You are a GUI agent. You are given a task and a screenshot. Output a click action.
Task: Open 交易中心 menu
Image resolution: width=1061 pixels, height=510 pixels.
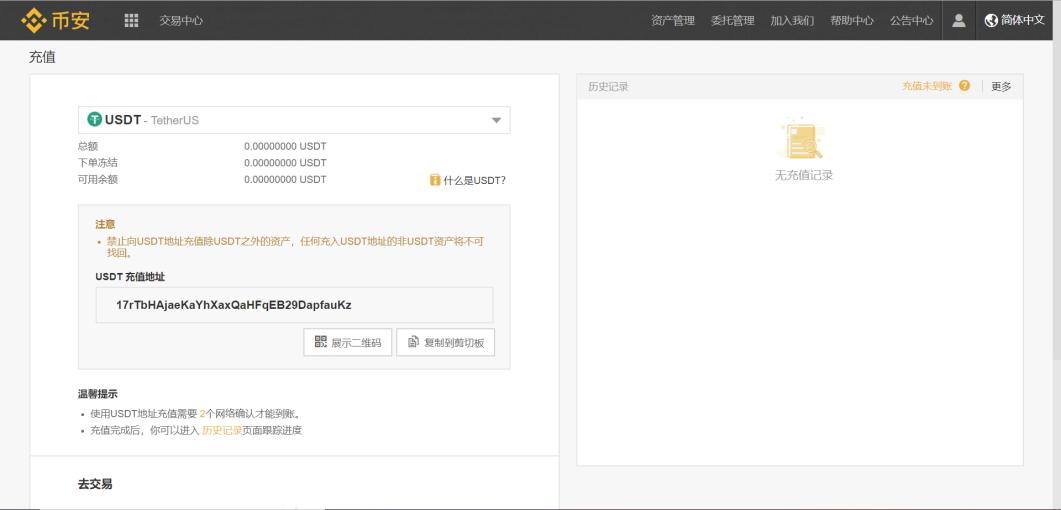tap(181, 20)
